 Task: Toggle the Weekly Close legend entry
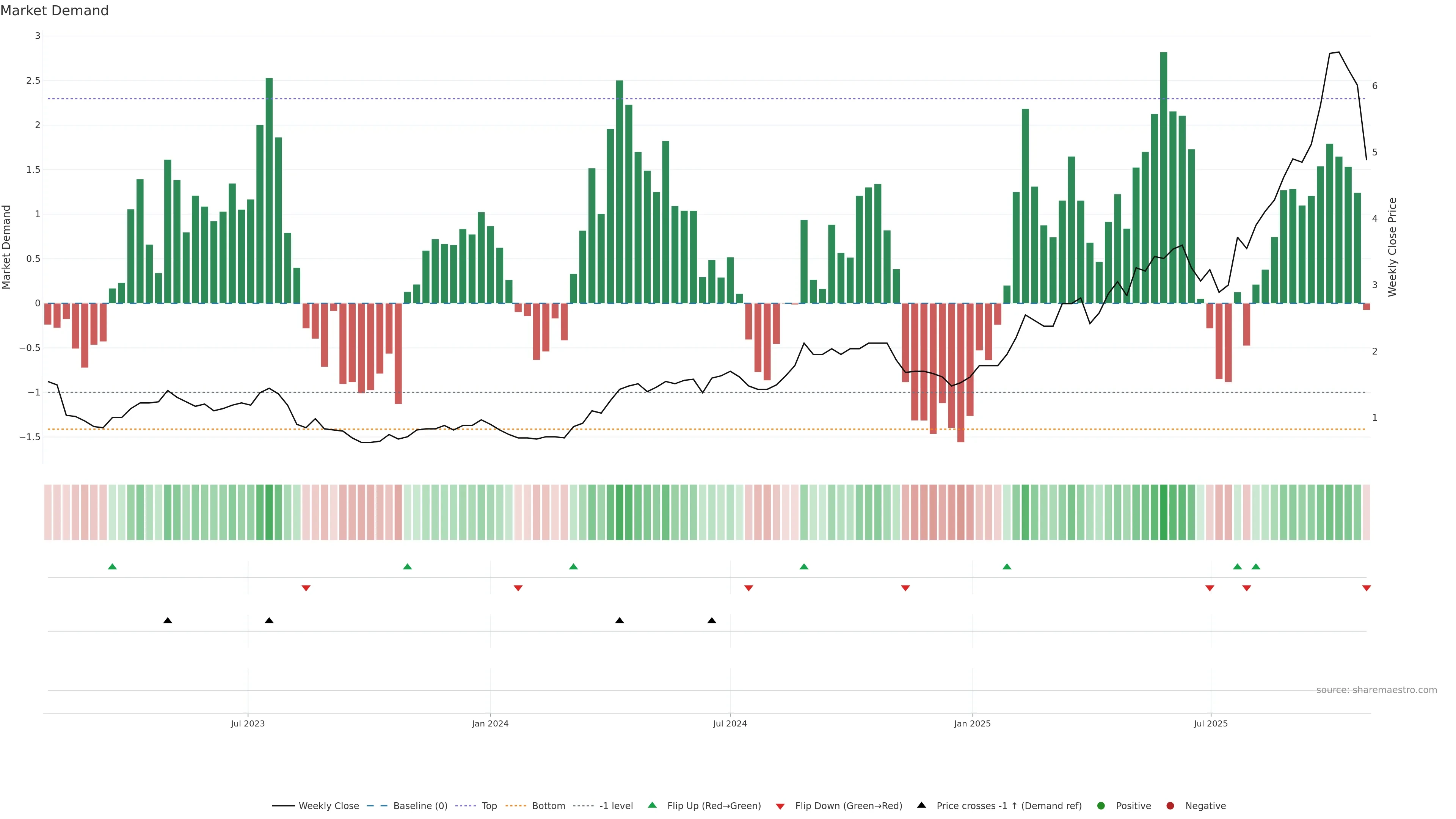328,805
